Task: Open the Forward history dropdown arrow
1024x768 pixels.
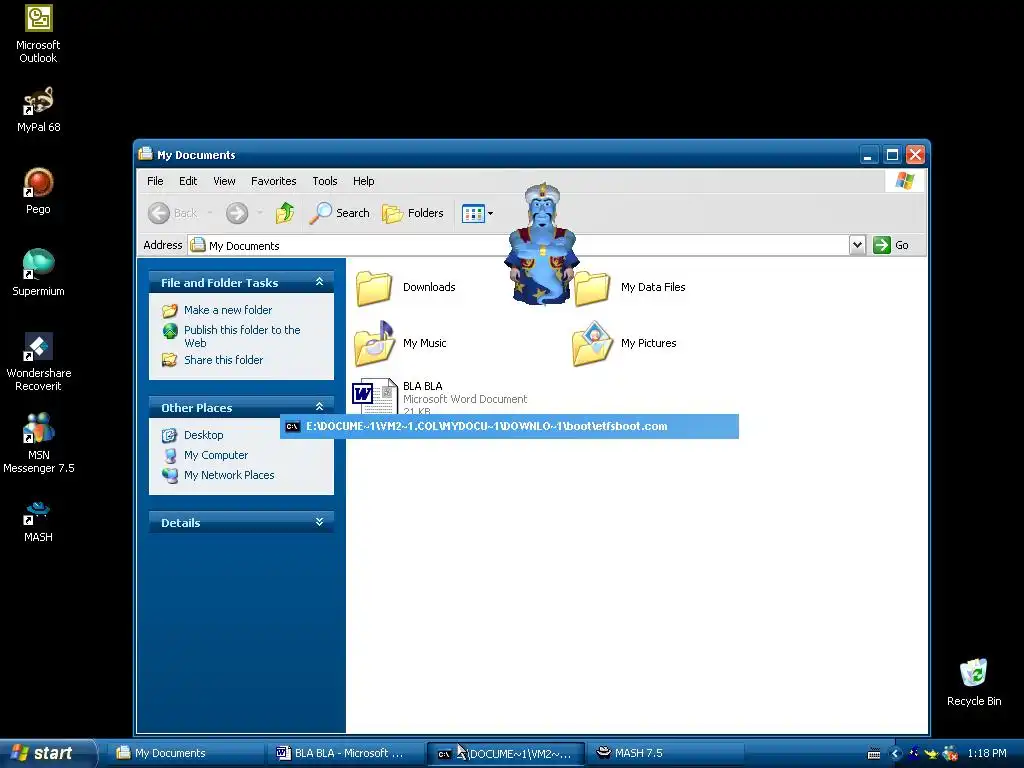Action: 260,213
